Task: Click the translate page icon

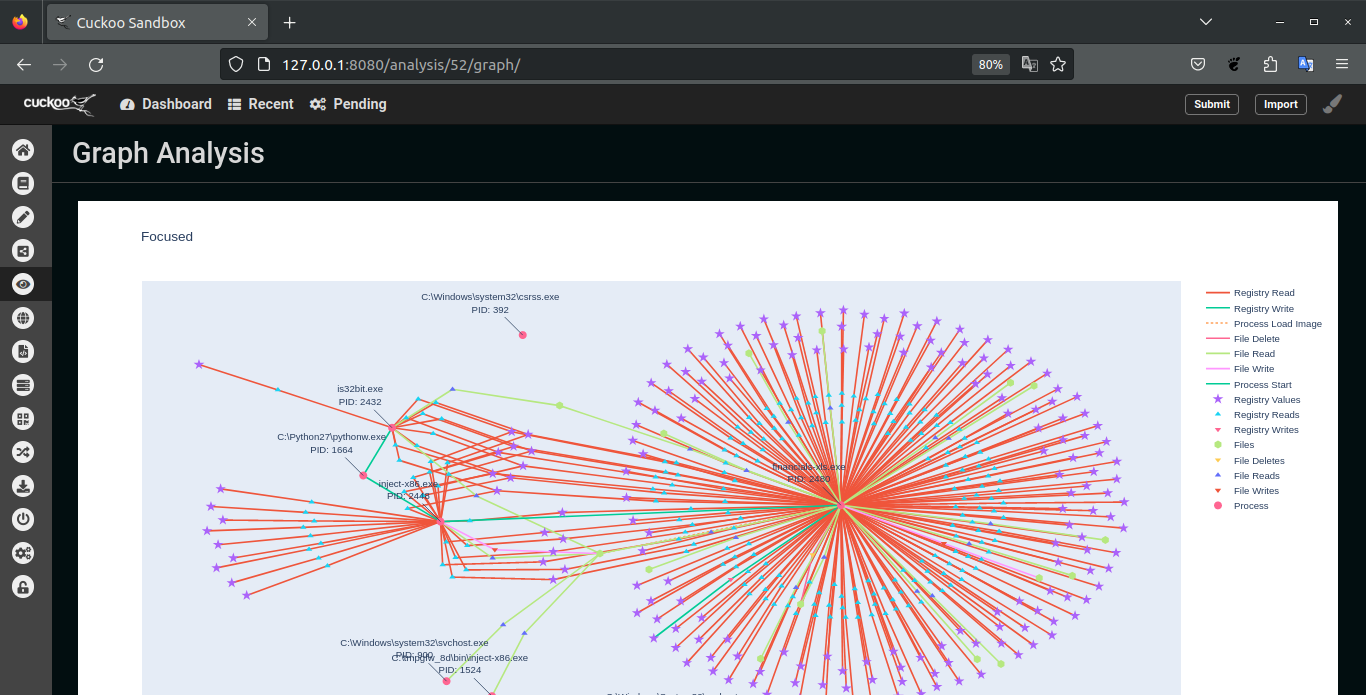Action: pyautogui.click(x=1029, y=64)
